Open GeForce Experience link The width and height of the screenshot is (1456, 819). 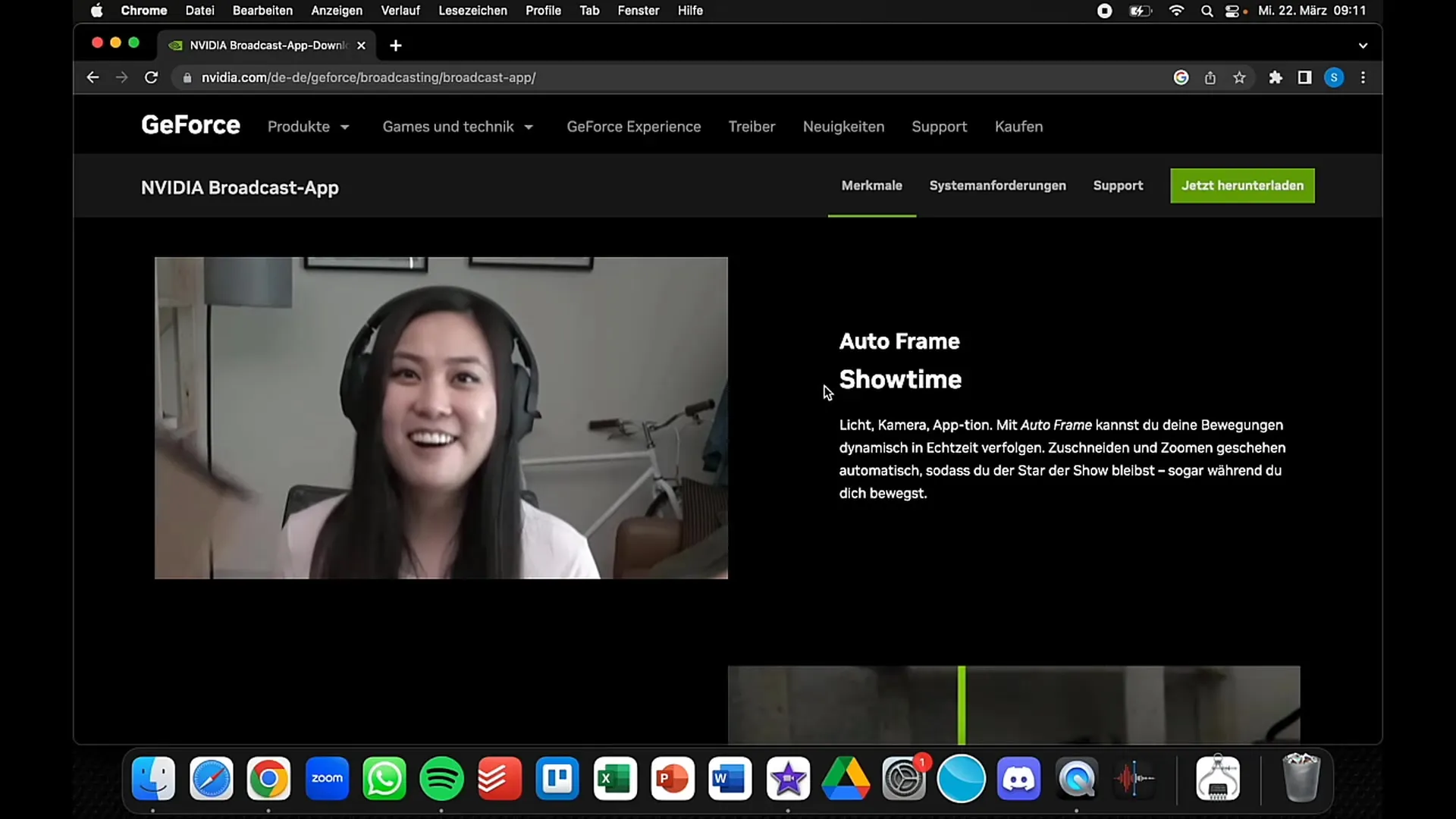coord(633,127)
